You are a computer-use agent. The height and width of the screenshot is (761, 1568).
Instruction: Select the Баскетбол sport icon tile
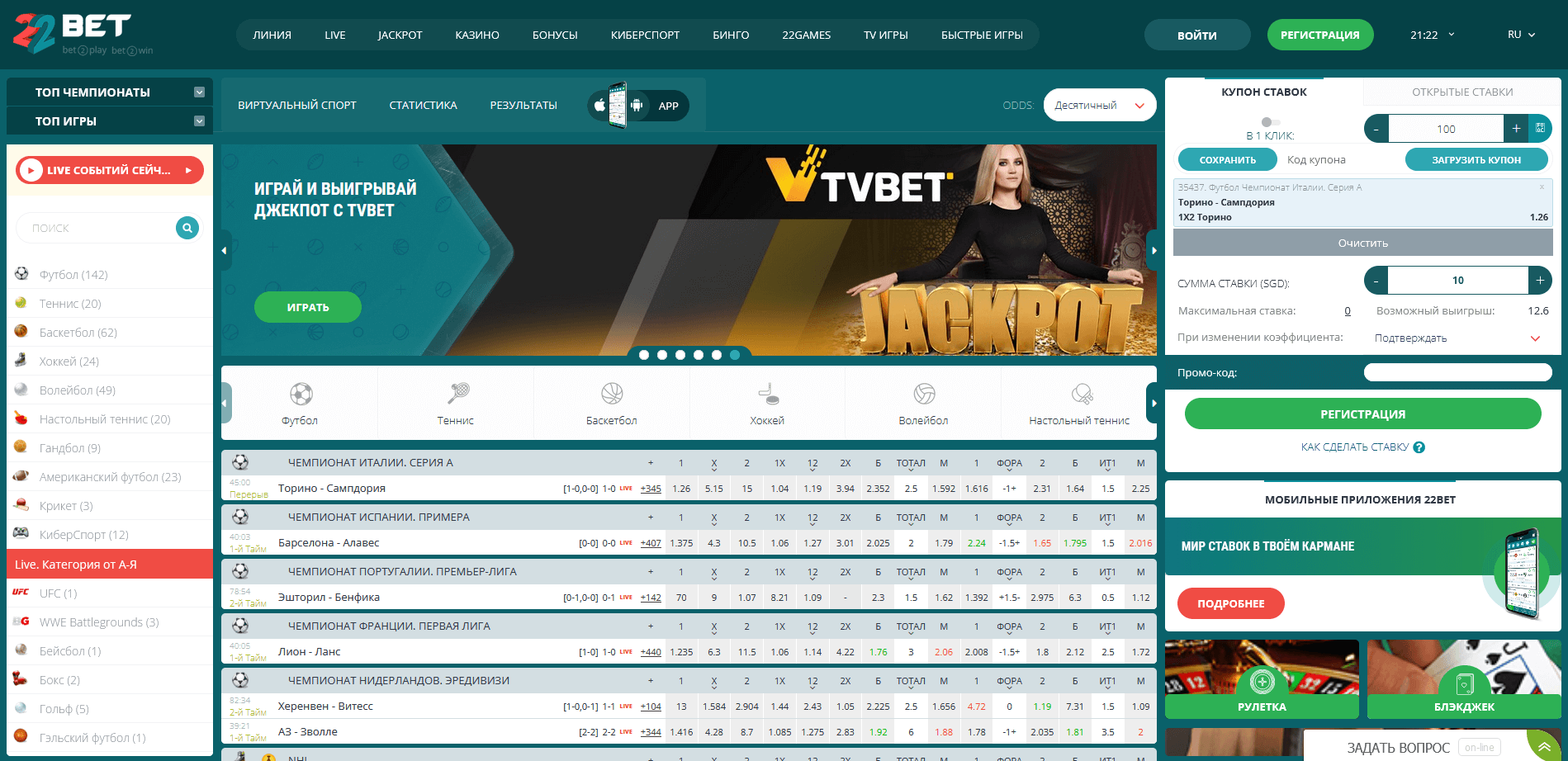click(x=612, y=403)
